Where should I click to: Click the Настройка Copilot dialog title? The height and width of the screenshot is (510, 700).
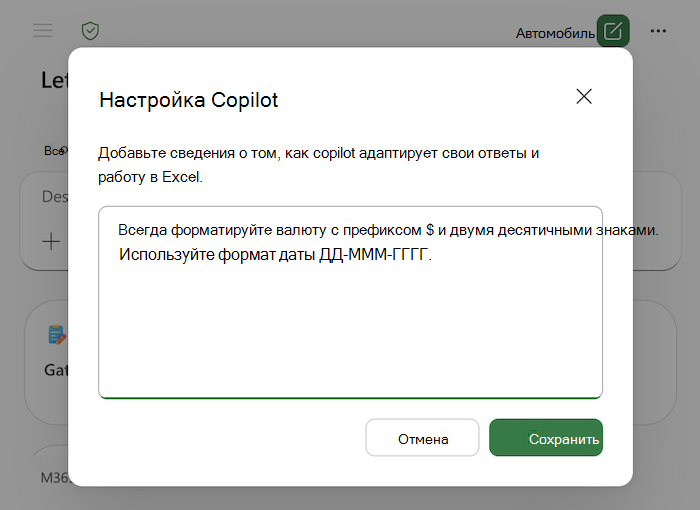[188, 100]
